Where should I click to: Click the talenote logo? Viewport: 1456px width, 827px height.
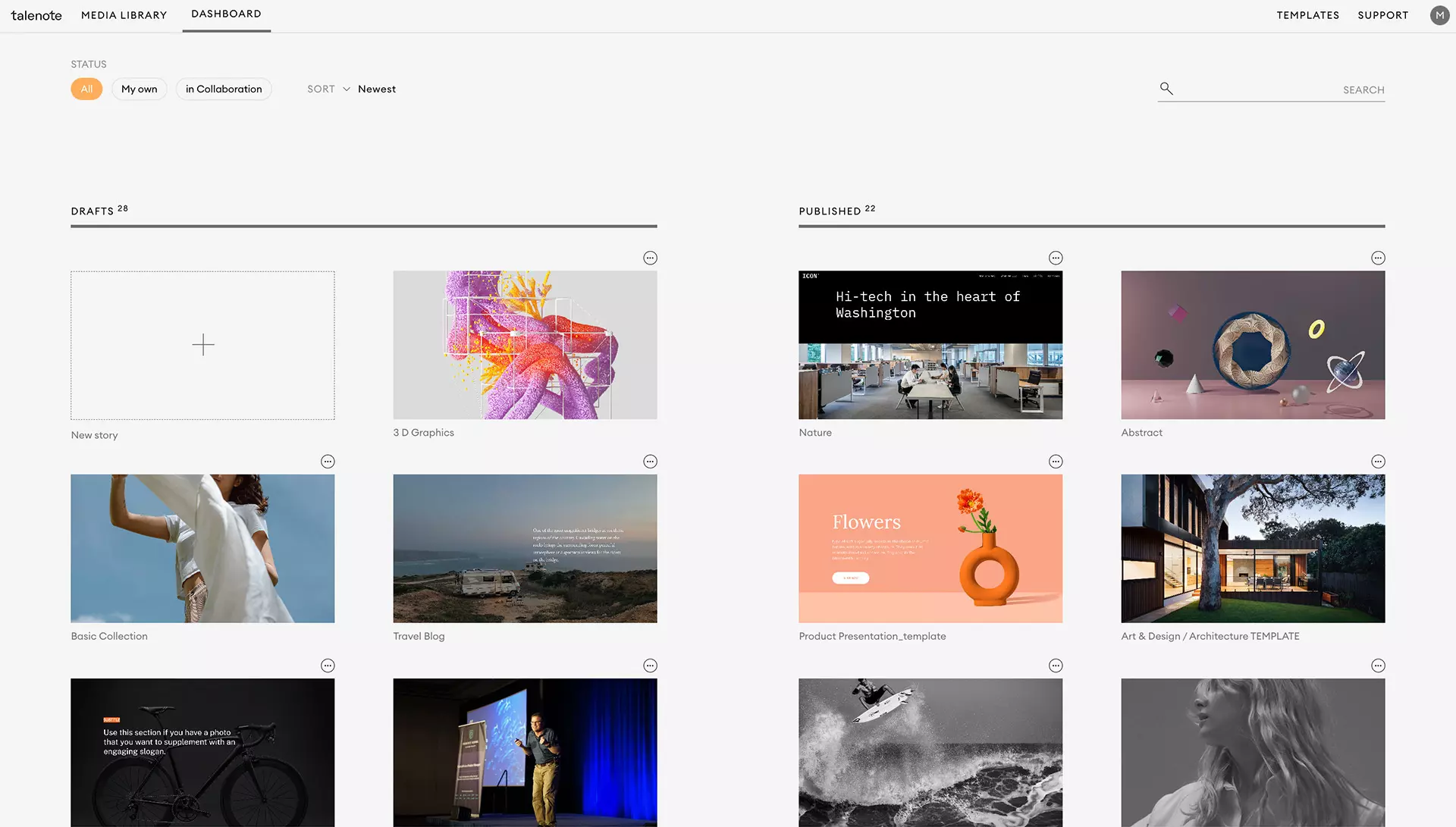pyautogui.click(x=36, y=15)
